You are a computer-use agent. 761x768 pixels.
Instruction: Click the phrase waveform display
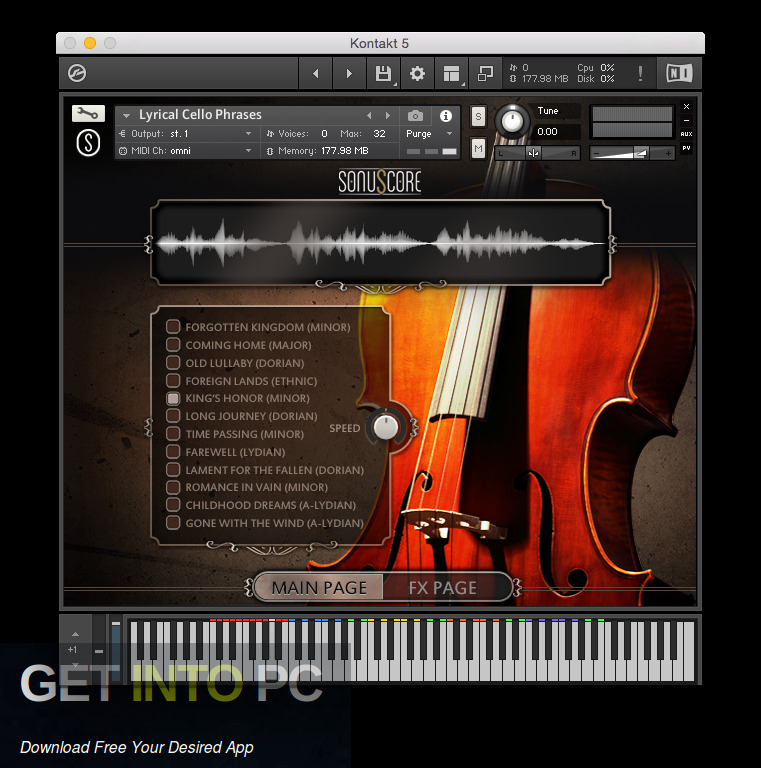pos(380,243)
